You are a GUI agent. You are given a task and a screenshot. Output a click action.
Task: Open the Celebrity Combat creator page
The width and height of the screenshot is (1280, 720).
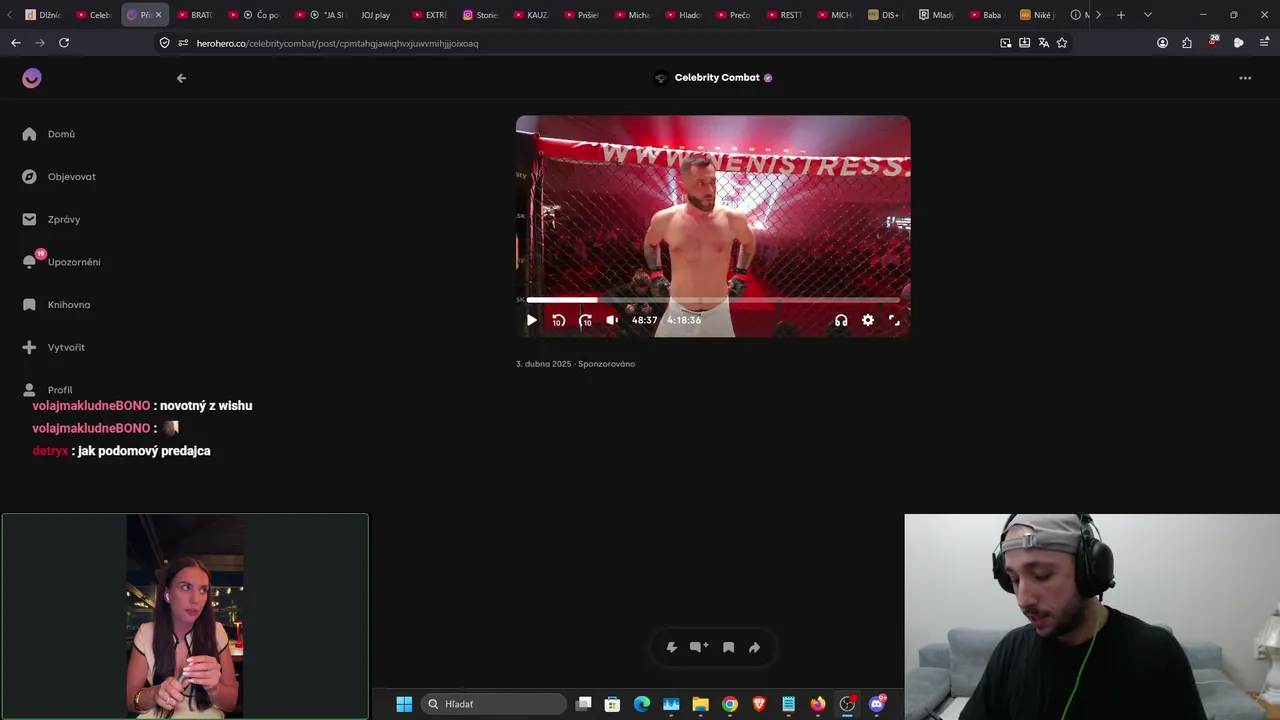[x=713, y=78]
